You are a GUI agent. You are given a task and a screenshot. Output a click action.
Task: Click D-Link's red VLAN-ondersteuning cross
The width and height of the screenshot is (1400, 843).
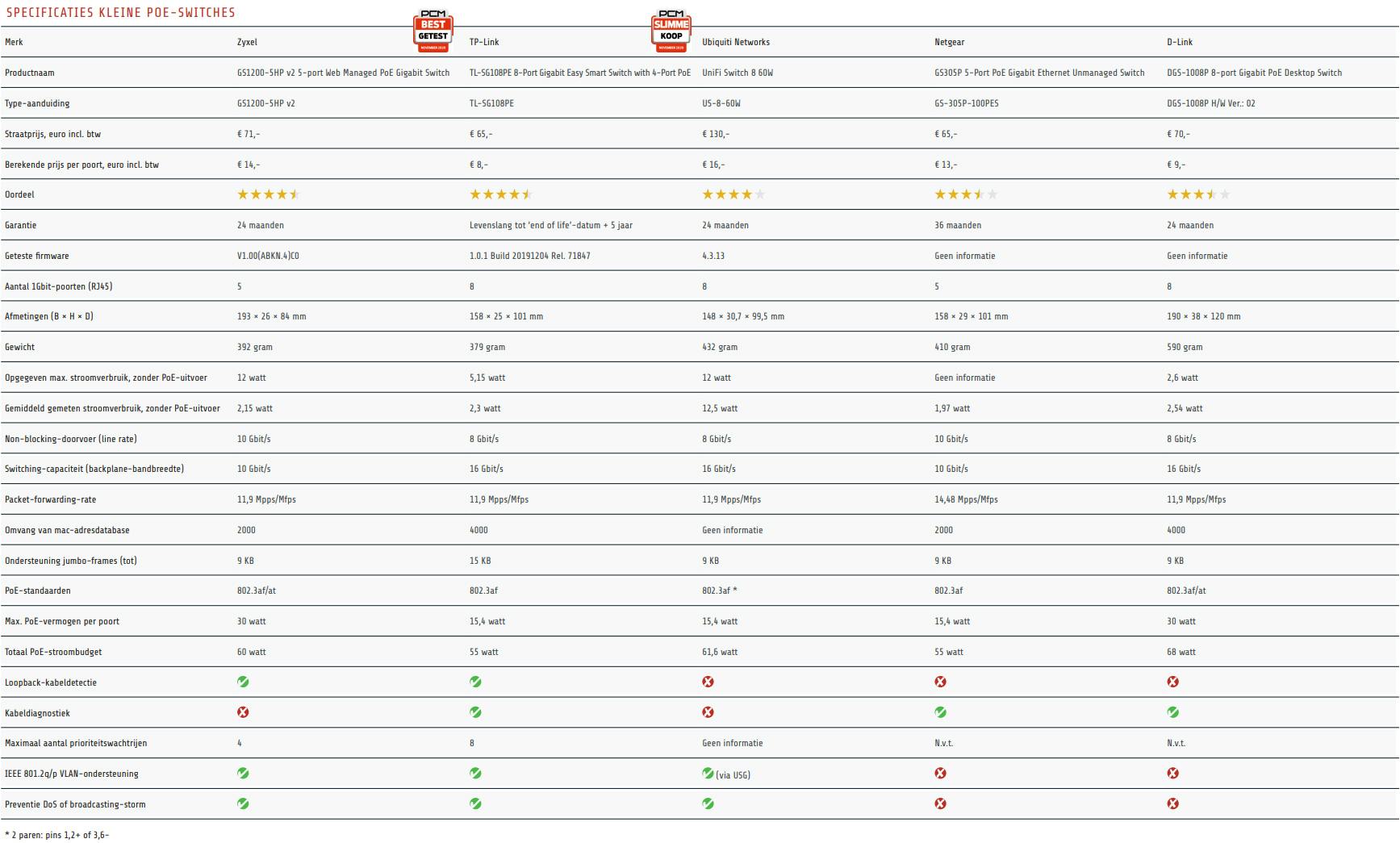pos(1172,774)
